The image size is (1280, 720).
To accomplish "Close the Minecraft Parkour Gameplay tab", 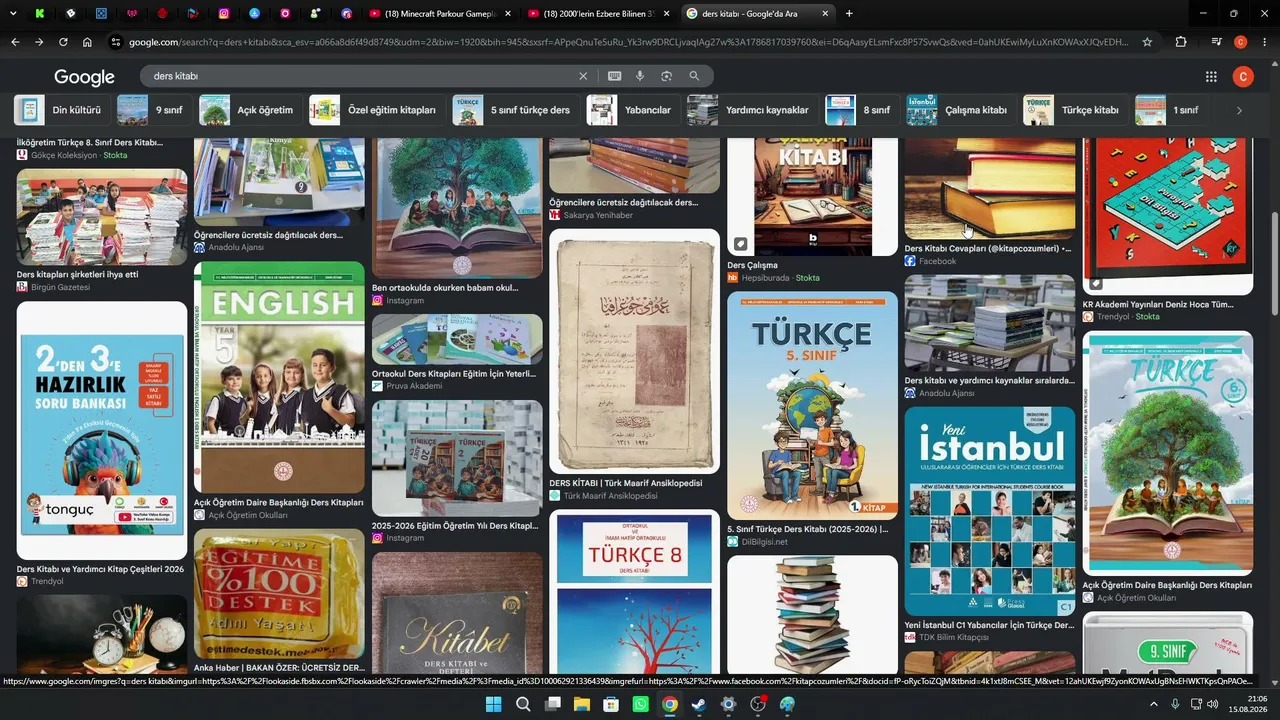I will pyautogui.click(x=508, y=14).
